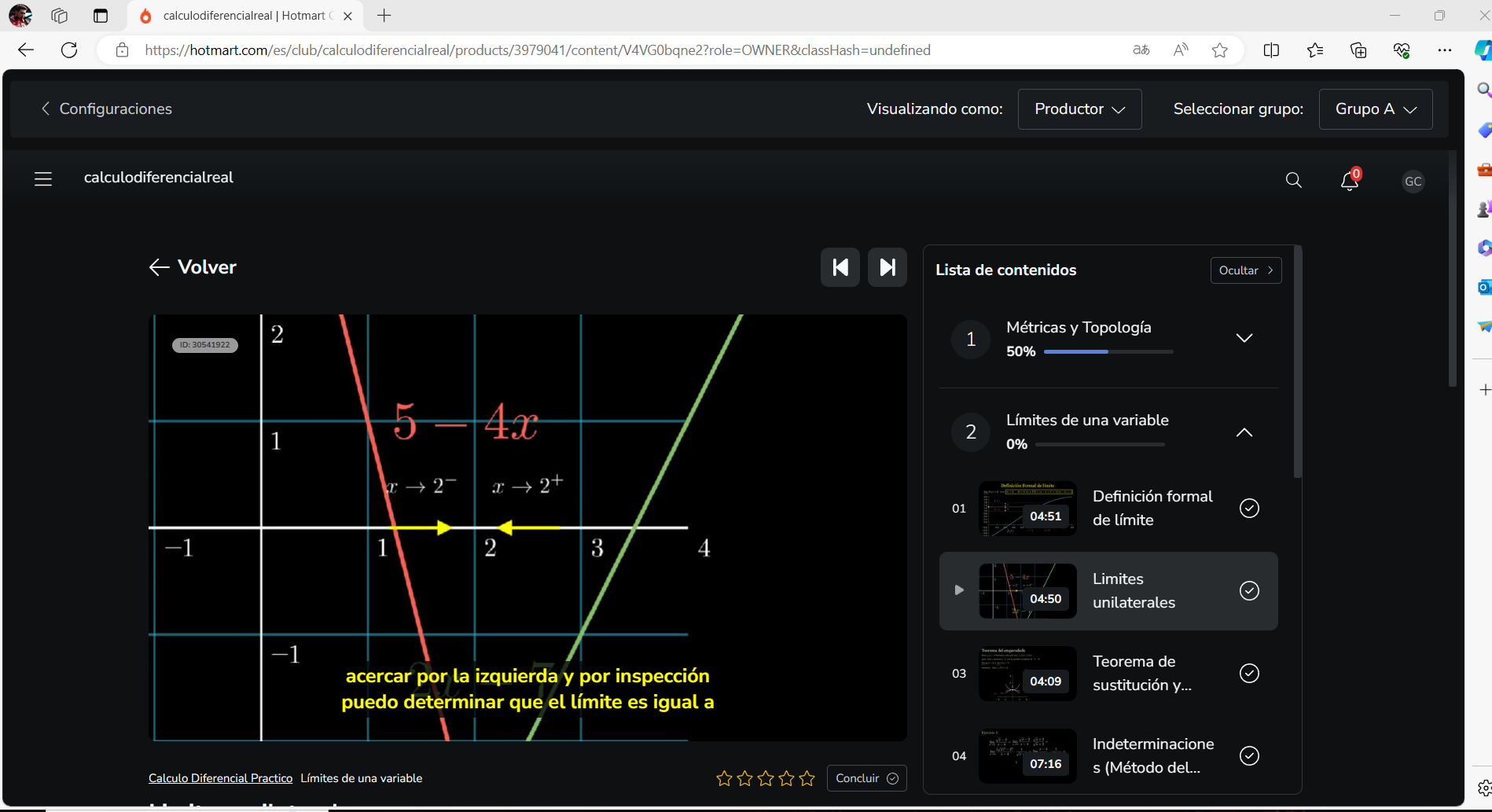Click the Métricas y Topología progress bar
This screenshot has height=812, width=1492.
tap(1108, 352)
